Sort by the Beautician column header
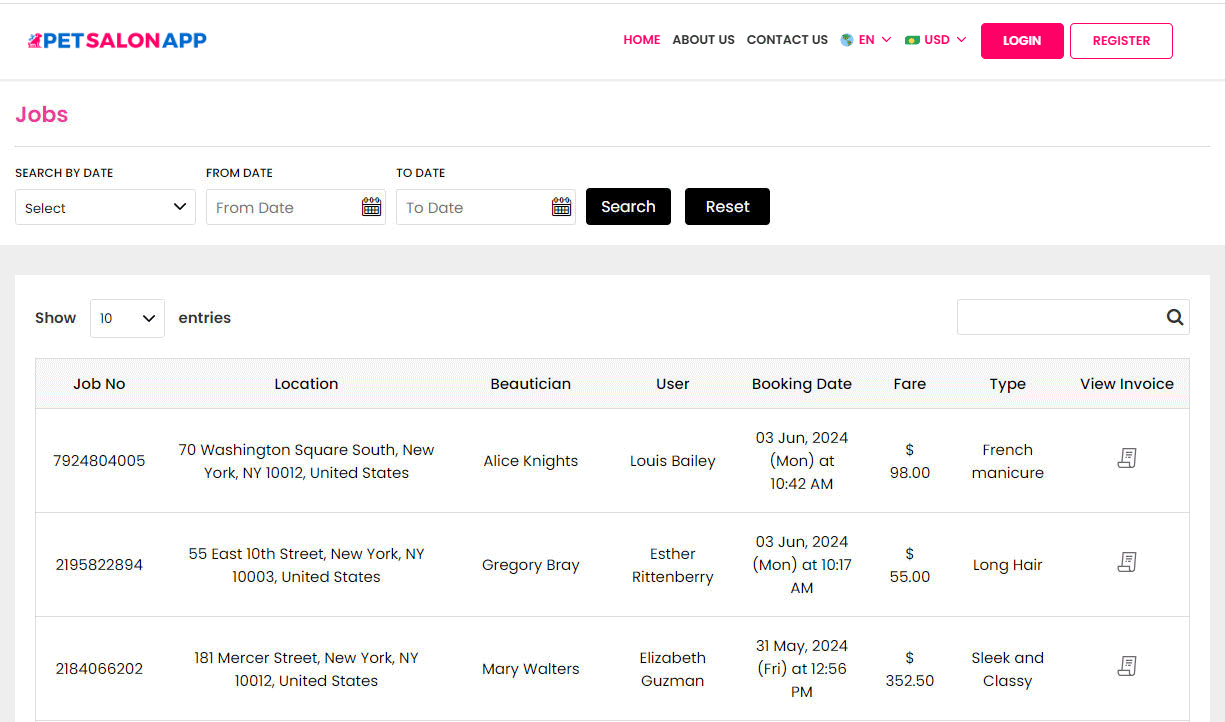This screenshot has width=1225, height=722. [x=530, y=384]
